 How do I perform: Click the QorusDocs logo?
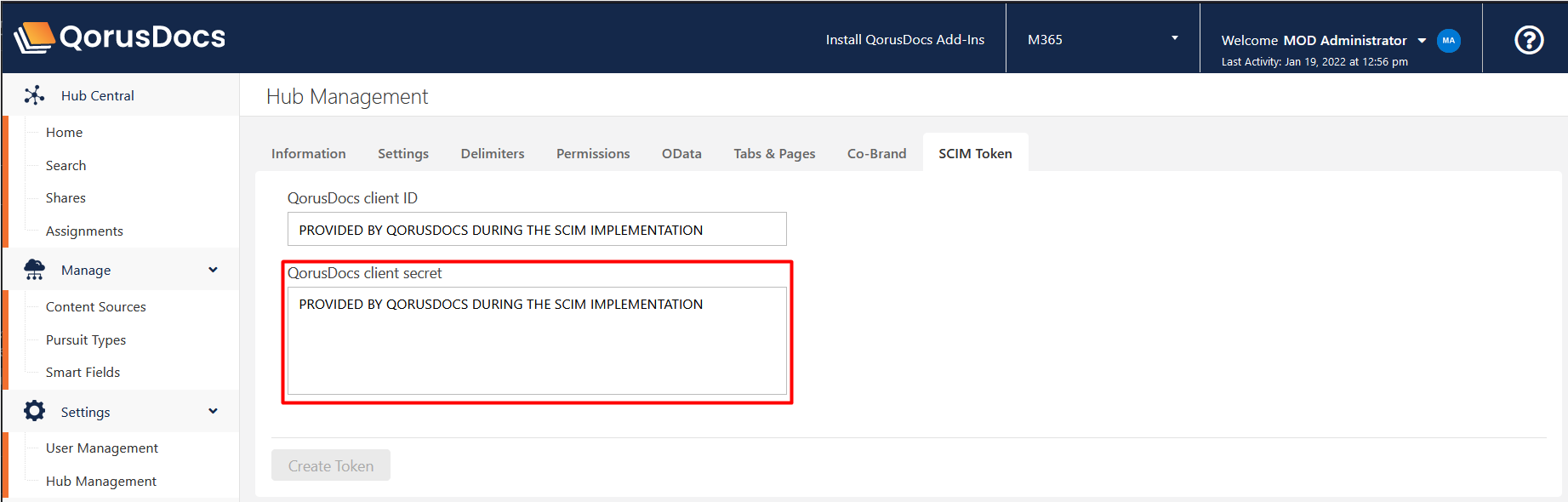click(120, 37)
